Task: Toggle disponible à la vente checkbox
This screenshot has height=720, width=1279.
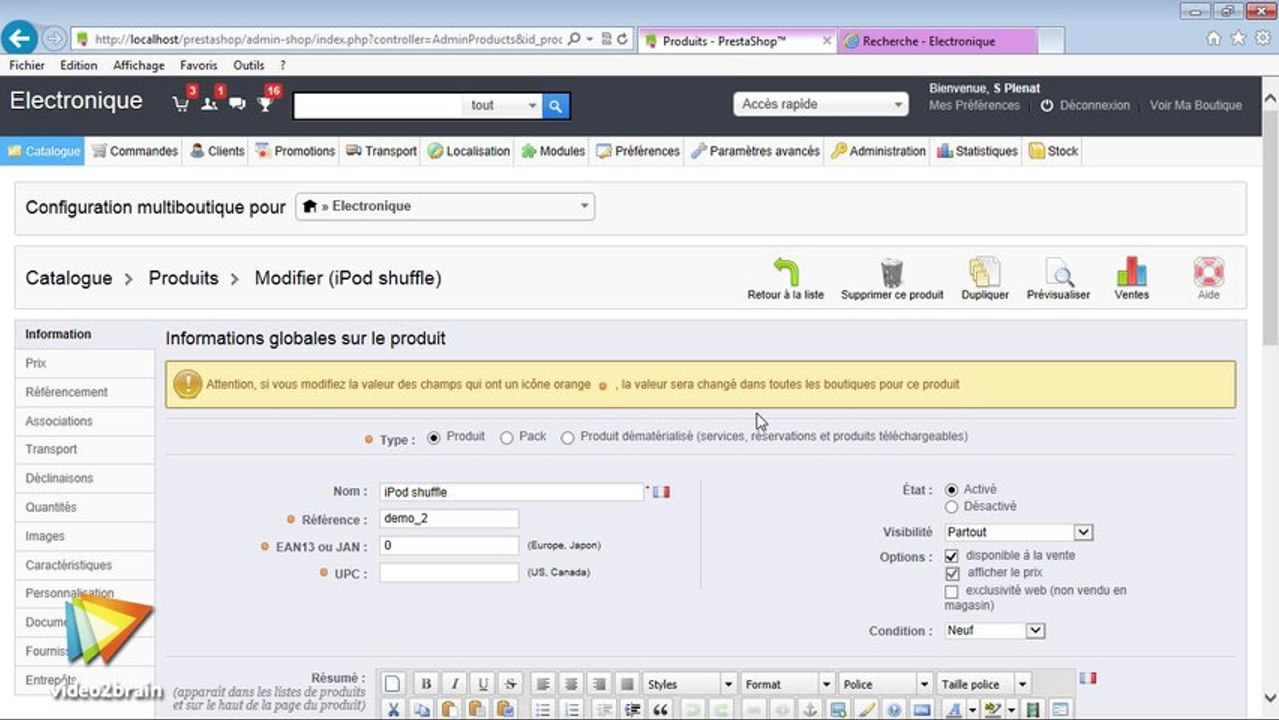Action: coord(951,556)
